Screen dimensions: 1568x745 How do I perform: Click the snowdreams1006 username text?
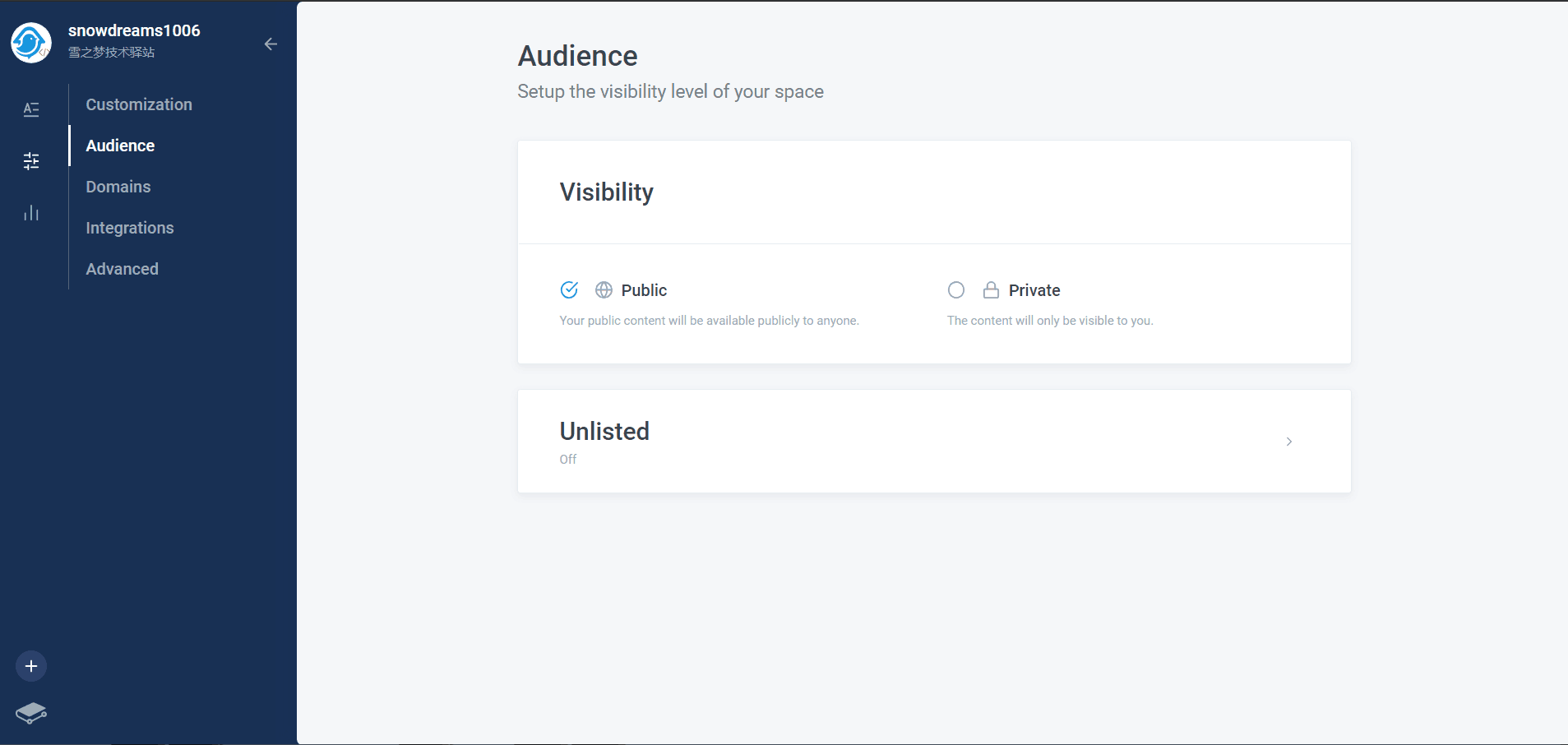134,30
